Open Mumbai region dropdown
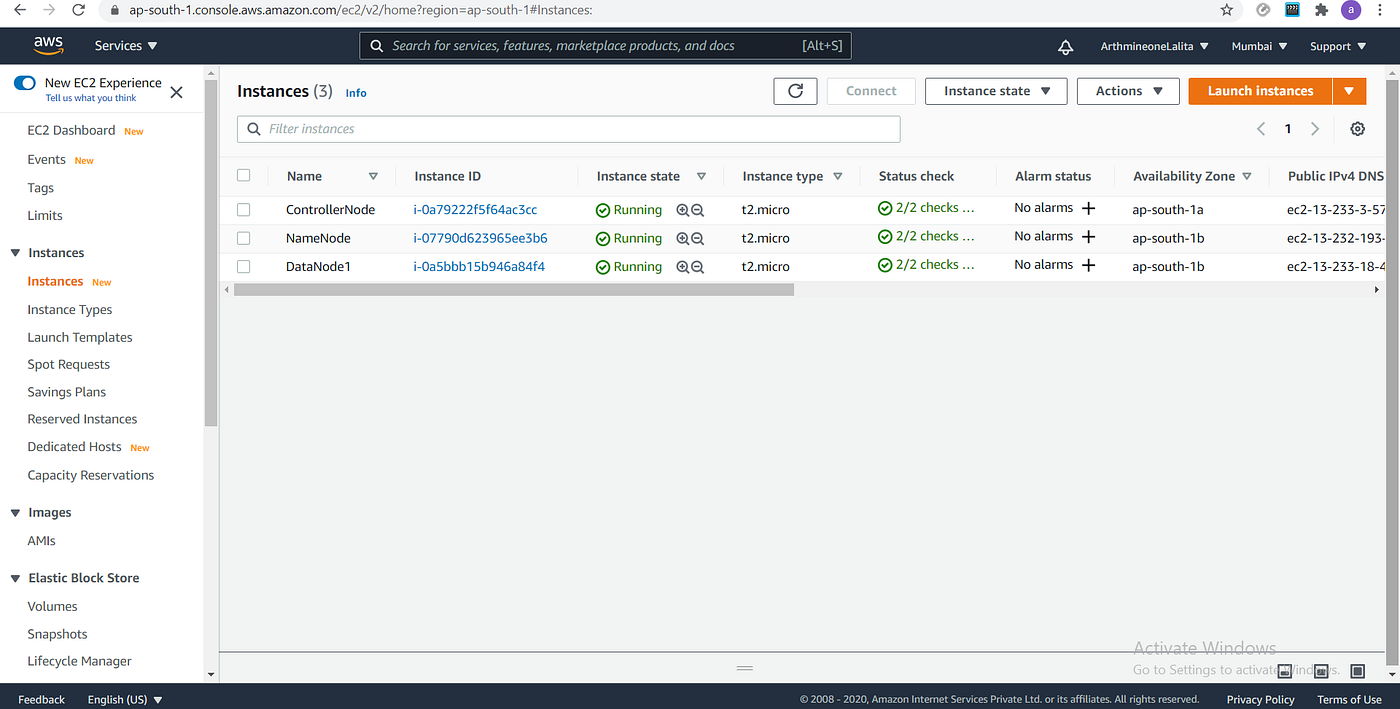The width and height of the screenshot is (1400, 709). click(x=1259, y=47)
